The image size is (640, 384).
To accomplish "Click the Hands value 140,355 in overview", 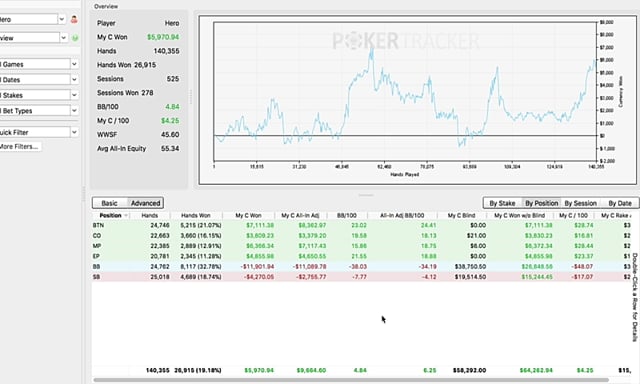I will (x=166, y=51).
